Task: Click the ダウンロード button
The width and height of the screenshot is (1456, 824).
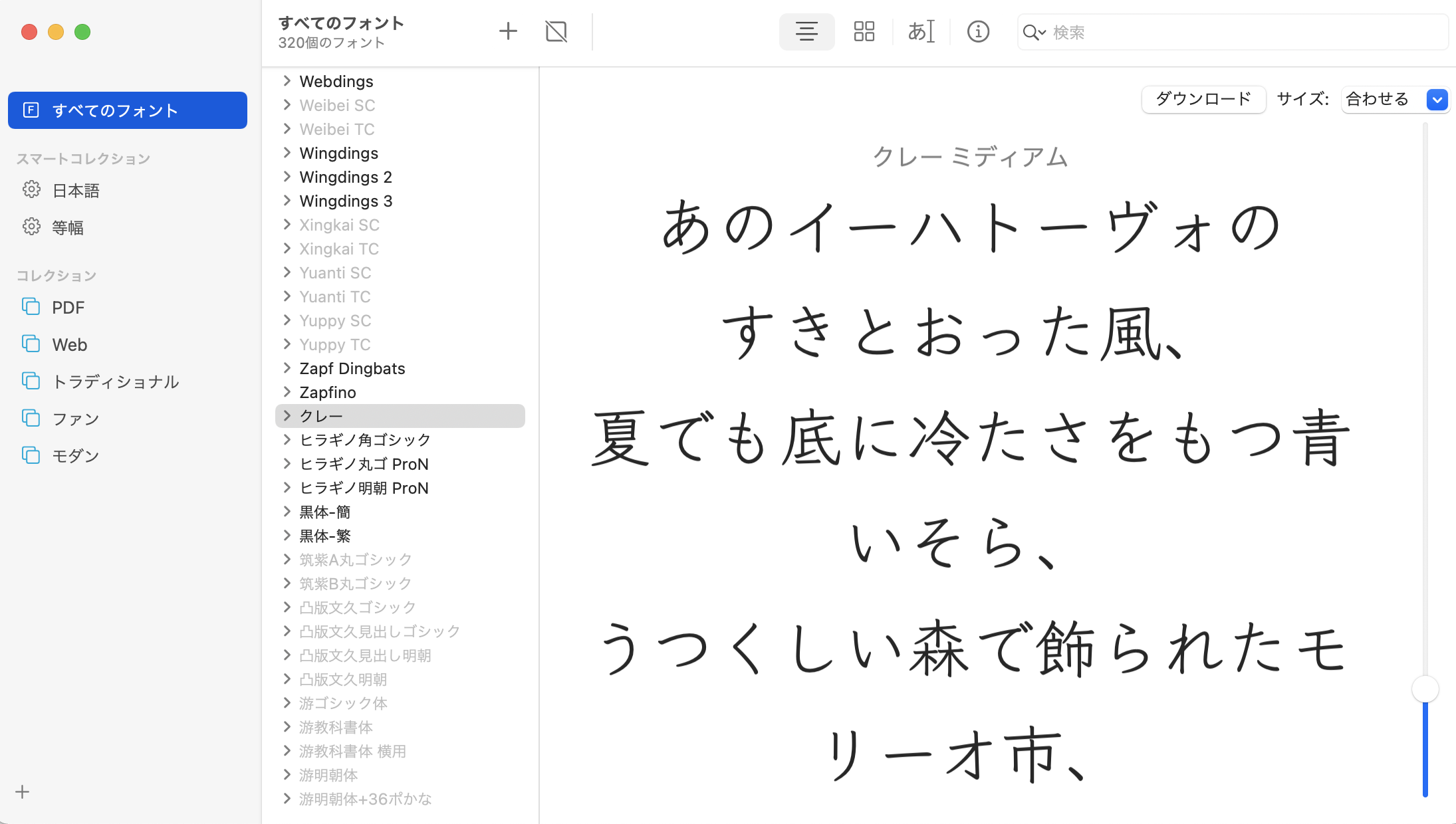Action: click(1203, 100)
